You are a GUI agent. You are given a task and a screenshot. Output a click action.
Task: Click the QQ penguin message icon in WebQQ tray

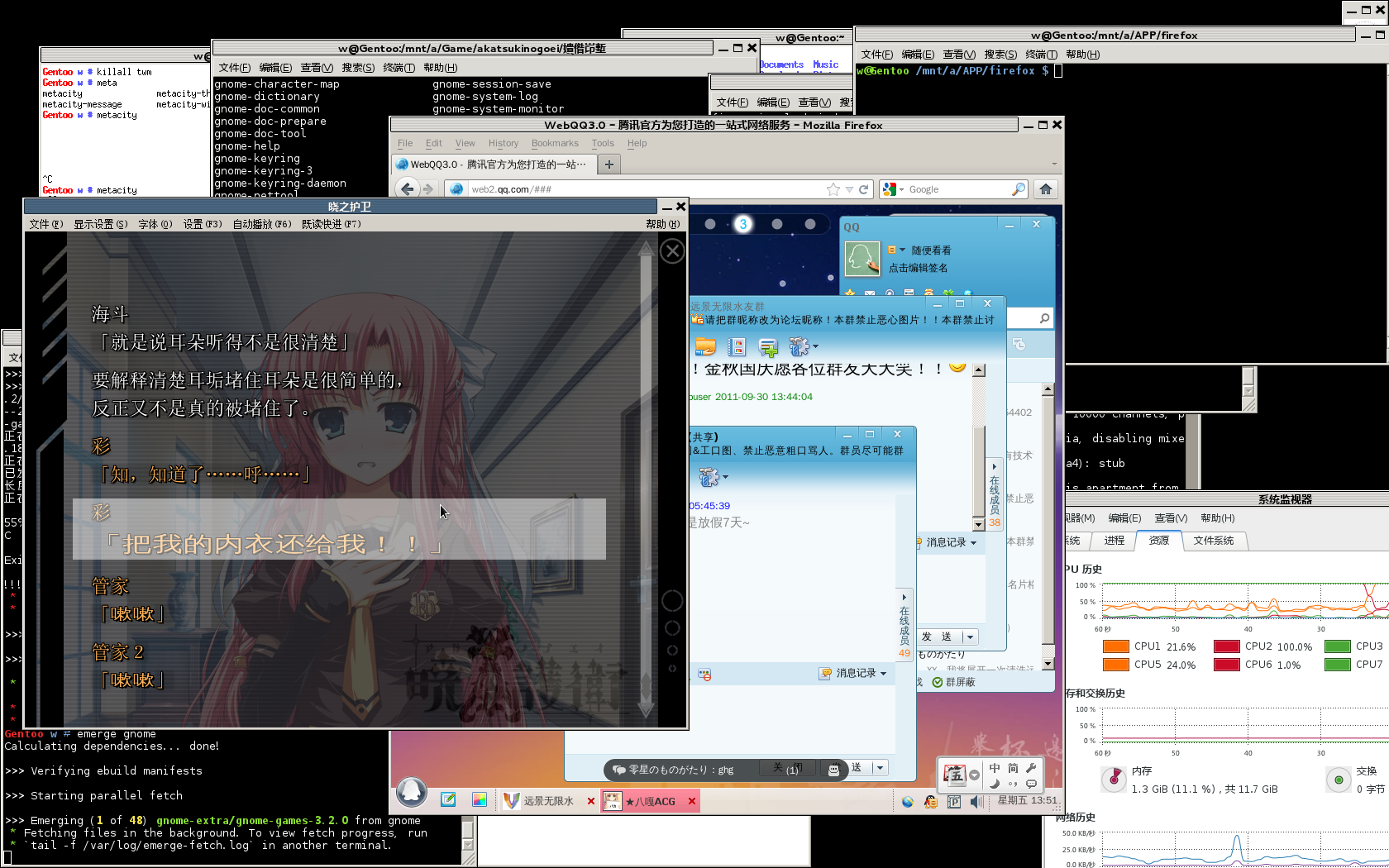tap(931, 801)
